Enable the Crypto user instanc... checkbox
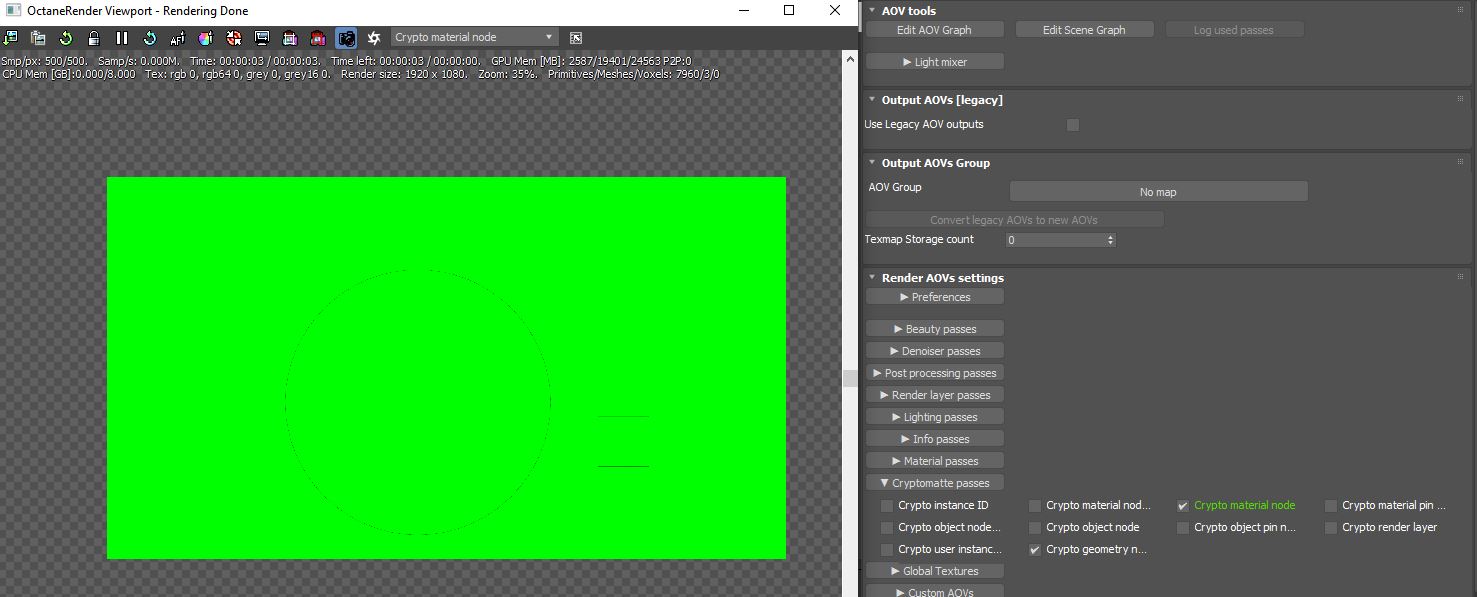The image size is (1477, 597). coord(887,550)
